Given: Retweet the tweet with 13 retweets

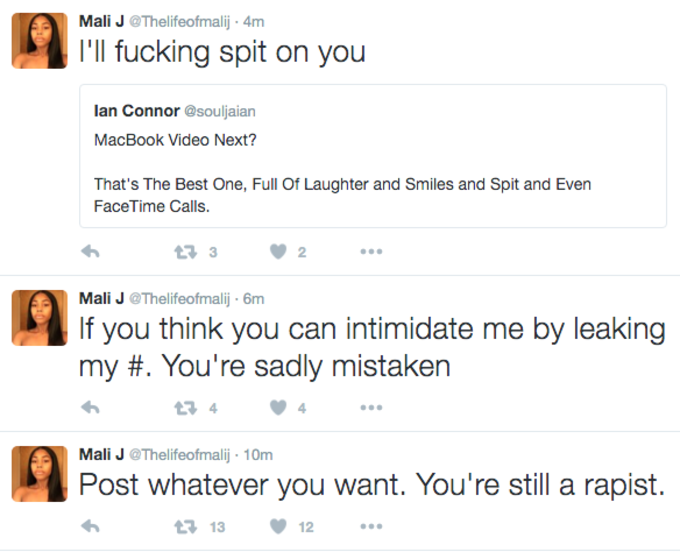Looking at the screenshot, I should (186, 527).
